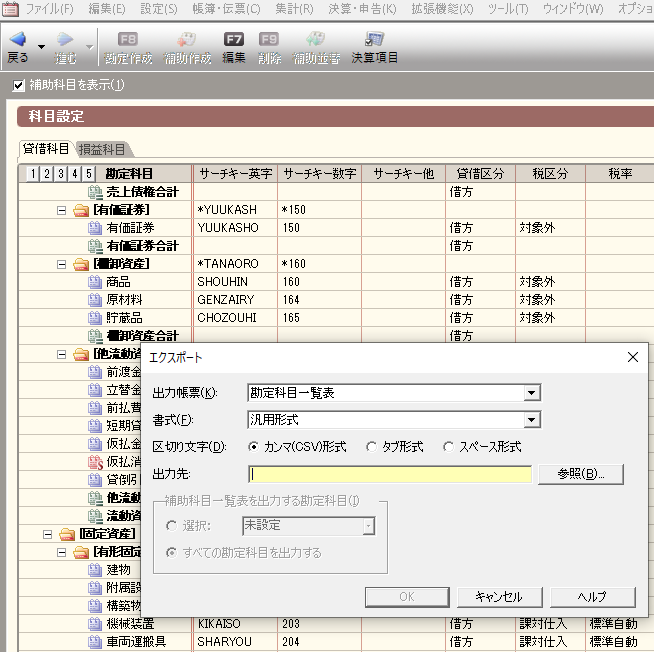Click the 出力先 path input field
Viewport: 654px width, 652px height.
390,474
